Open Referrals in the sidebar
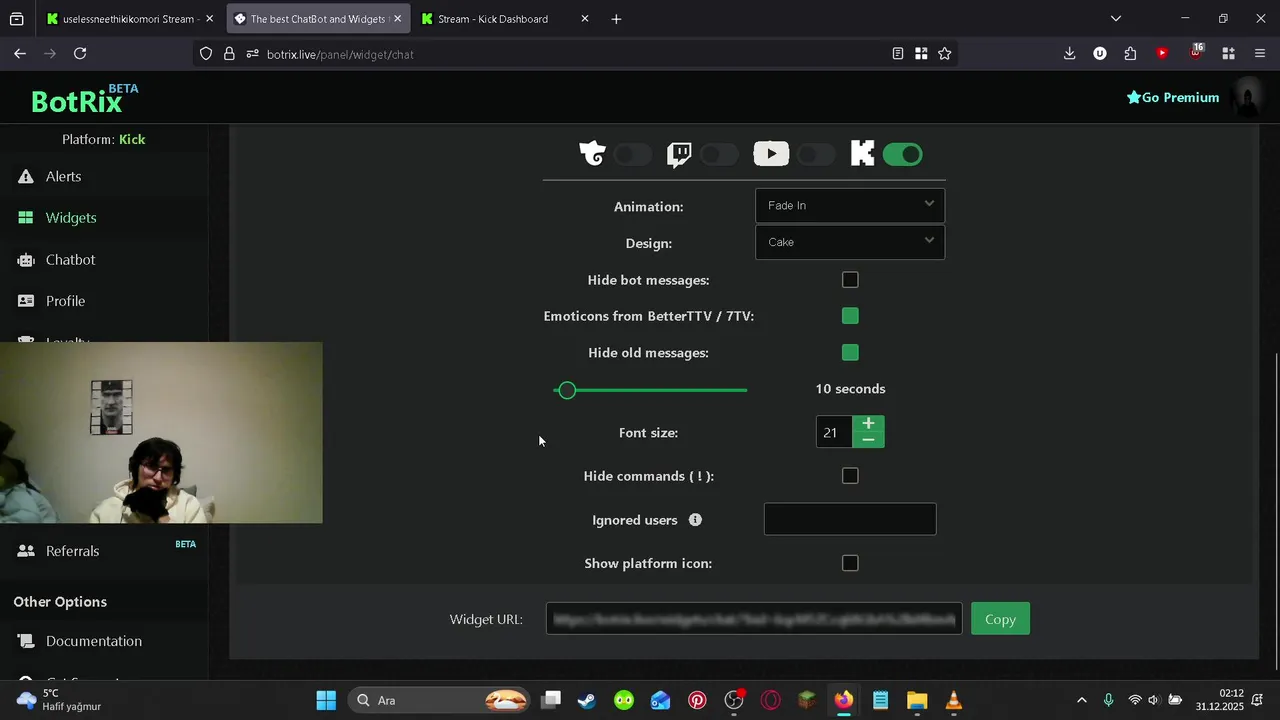This screenshot has height=720, width=1280. [72, 551]
